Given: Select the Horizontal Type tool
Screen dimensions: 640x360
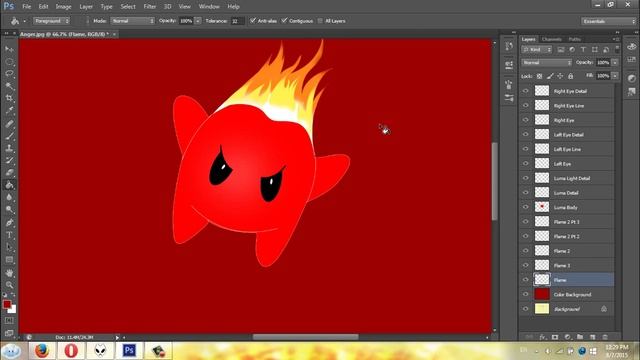Looking at the screenshot, I should click(9, 235).
